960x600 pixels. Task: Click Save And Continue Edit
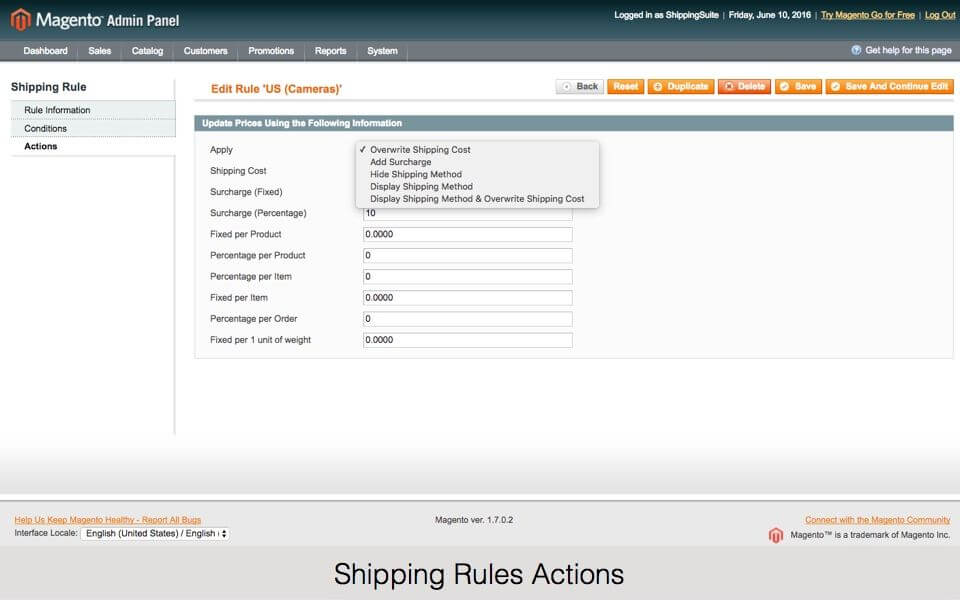click(x=890, y=86)
